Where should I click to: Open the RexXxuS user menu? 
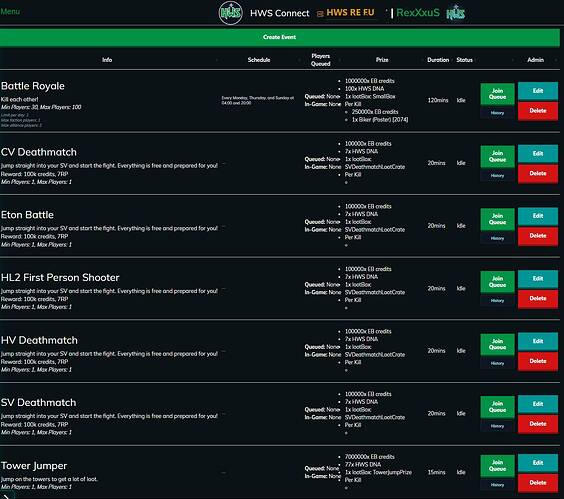pyautogui.click(x=418, y=13)
